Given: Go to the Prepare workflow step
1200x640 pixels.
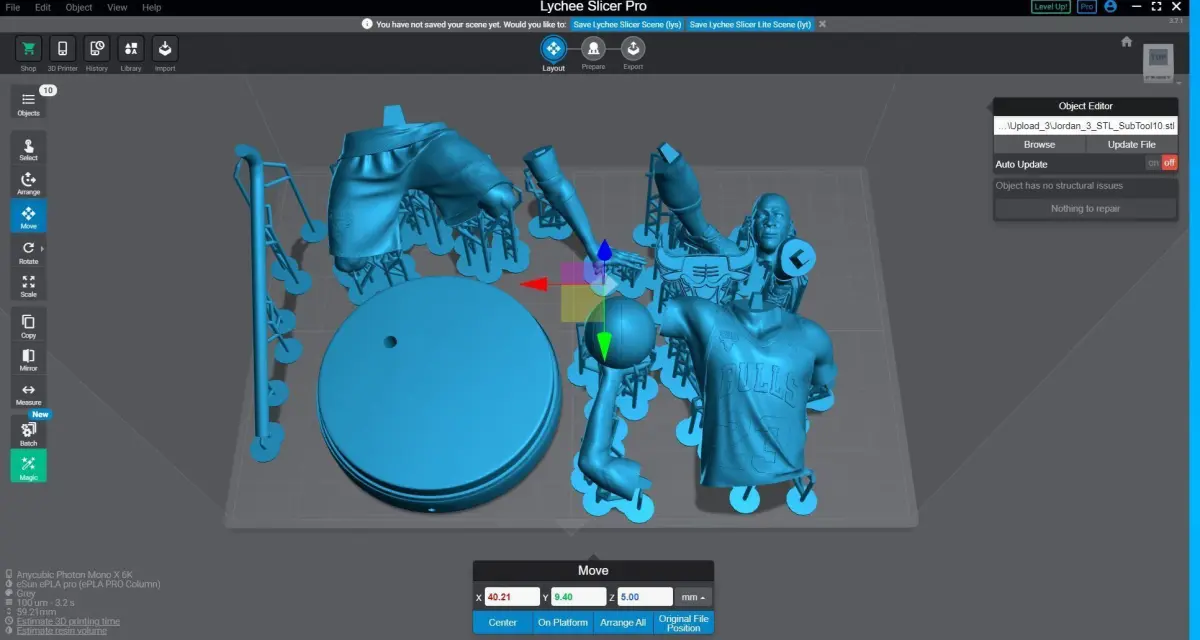Looking at the screenshot, I should pyautogui.click(x=593, y=48).
